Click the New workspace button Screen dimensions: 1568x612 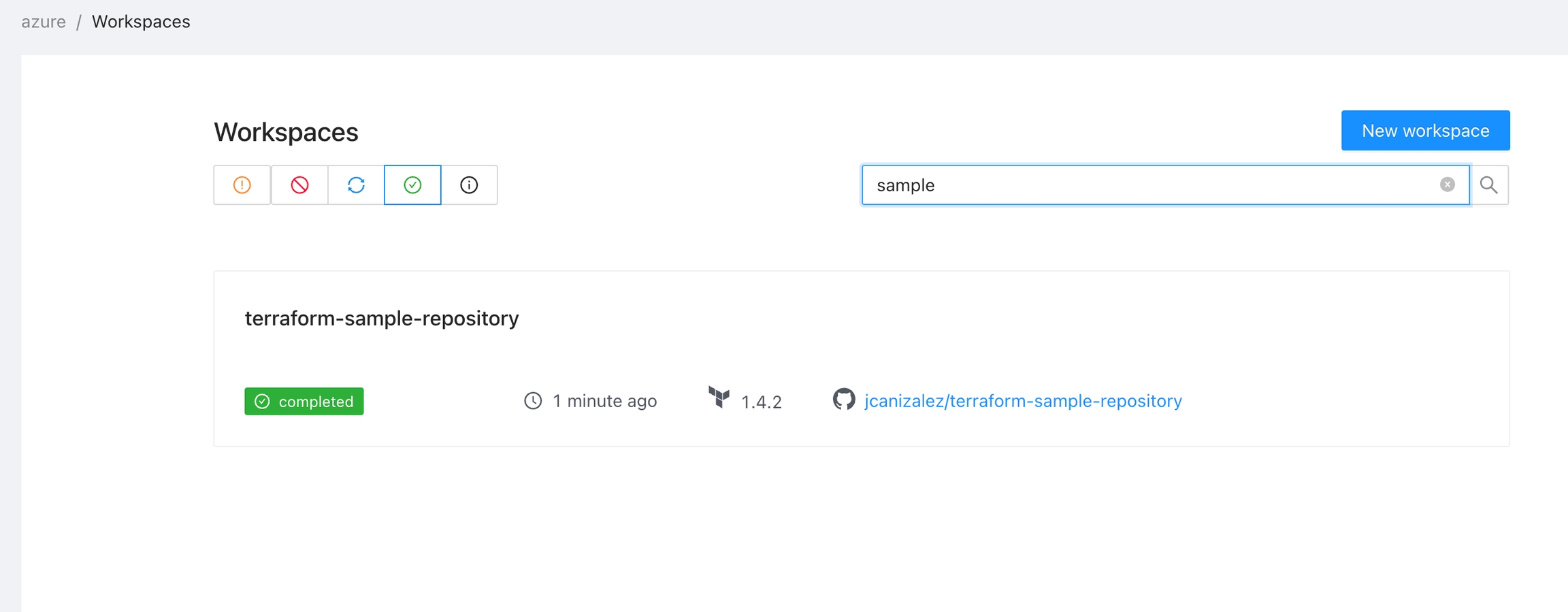[1425, 131]
